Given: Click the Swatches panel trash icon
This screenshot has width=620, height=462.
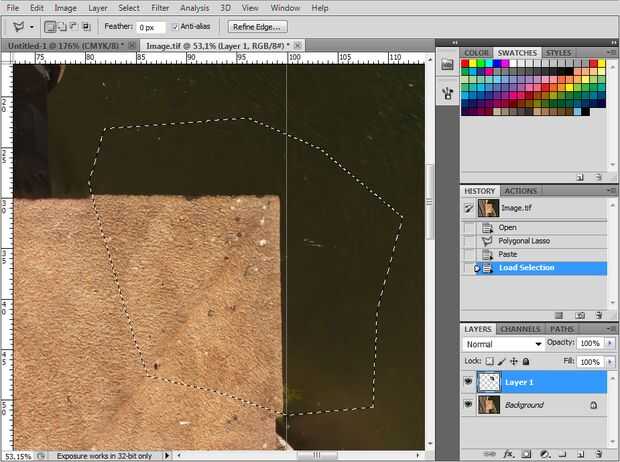Looking at the screenshot, I should click(x=599, y=177).
